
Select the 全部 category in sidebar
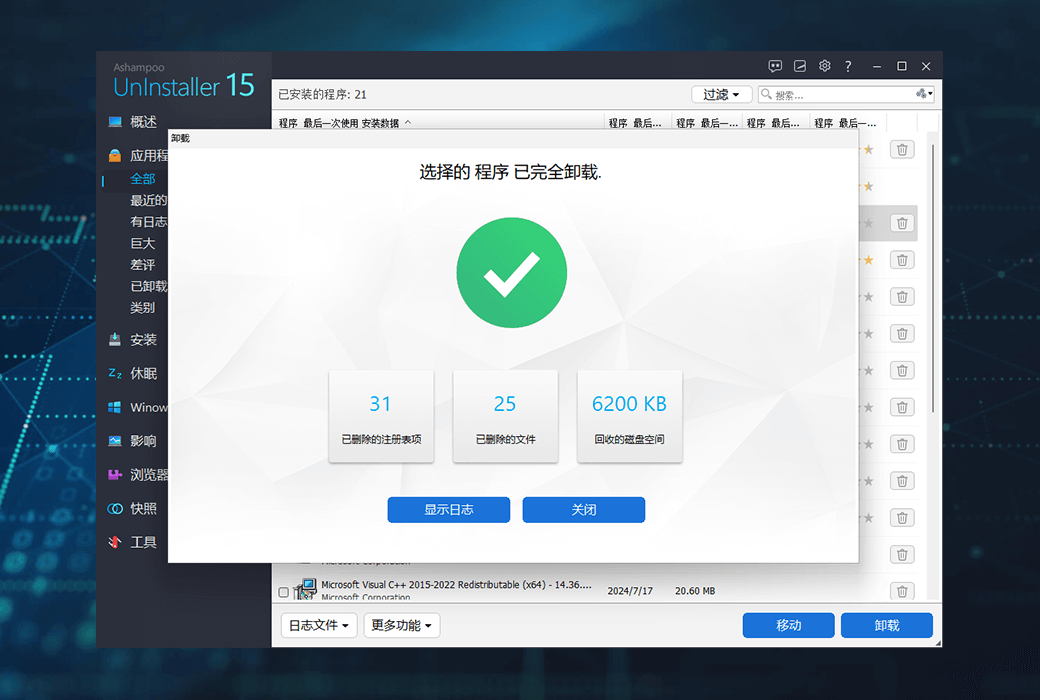pyautogui.click(x=142, y=178)
